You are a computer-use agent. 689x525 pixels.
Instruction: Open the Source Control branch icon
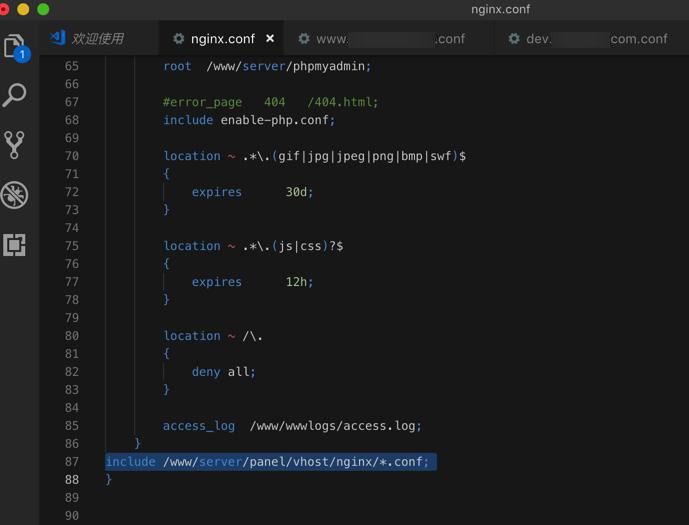14,145
